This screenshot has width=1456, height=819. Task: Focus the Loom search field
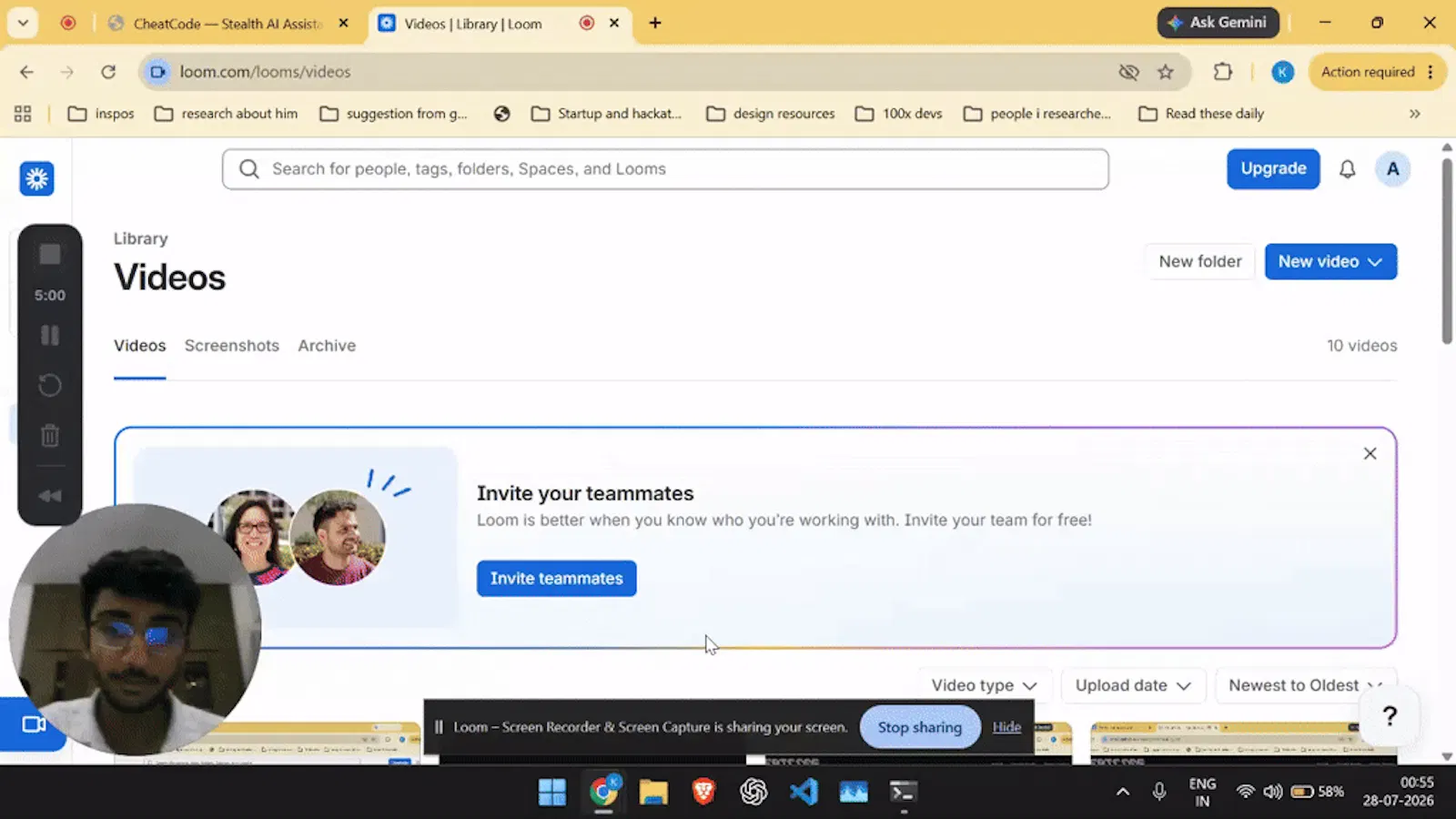pyautogui.click(x=665, y=169)
